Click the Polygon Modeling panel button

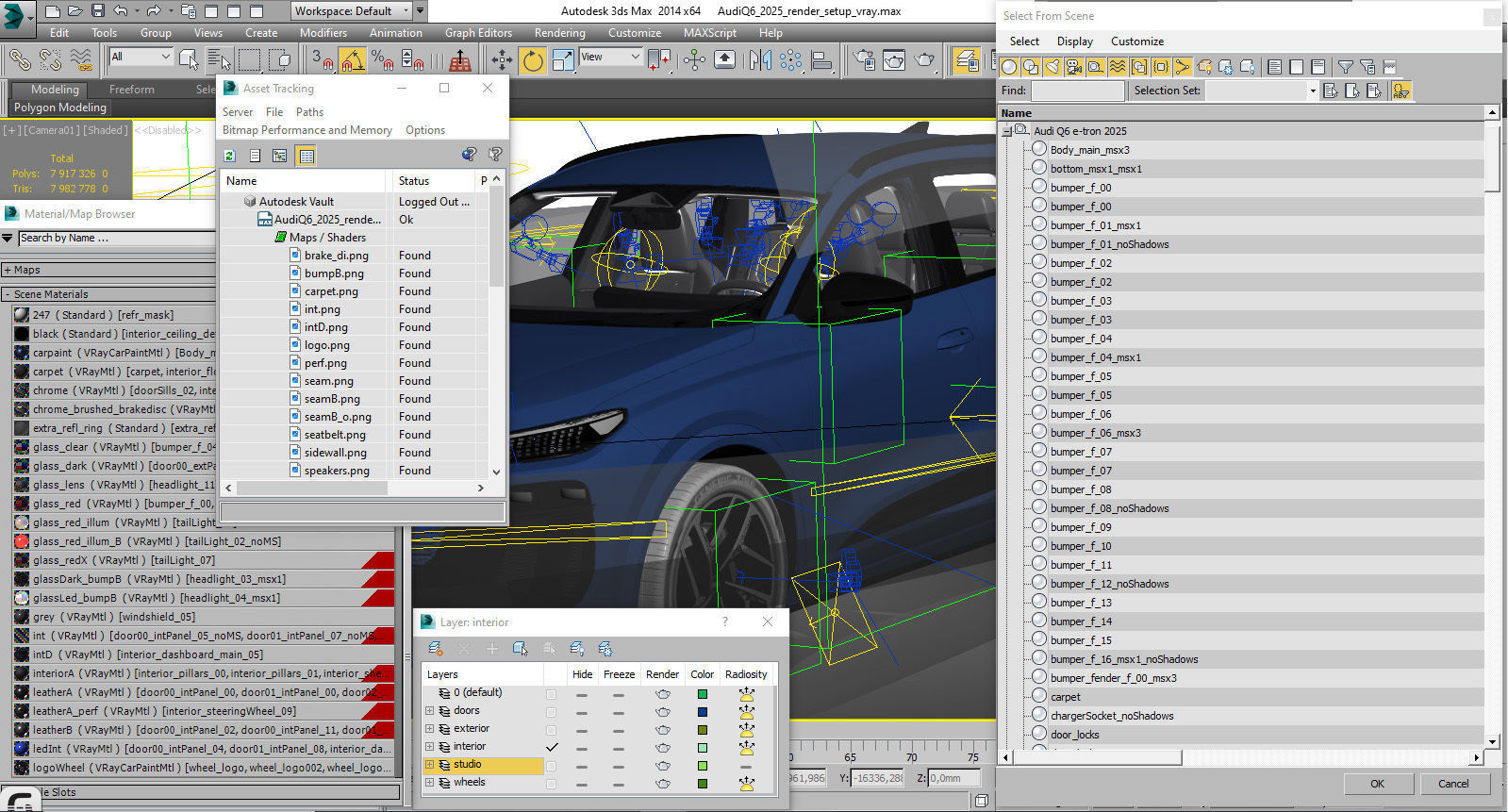point(60,108)
